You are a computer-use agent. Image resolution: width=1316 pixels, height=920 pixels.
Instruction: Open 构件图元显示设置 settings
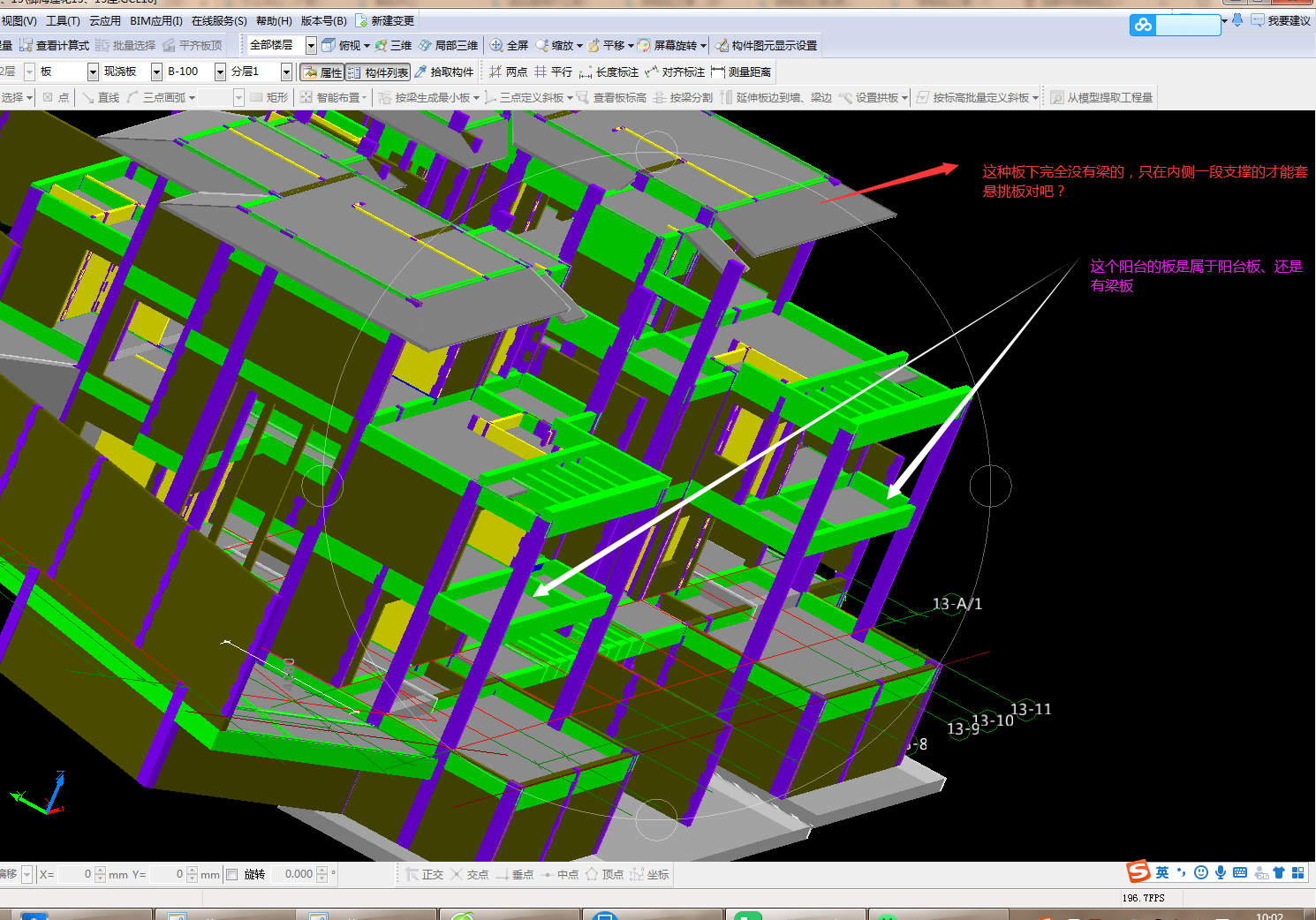[767, 45]
